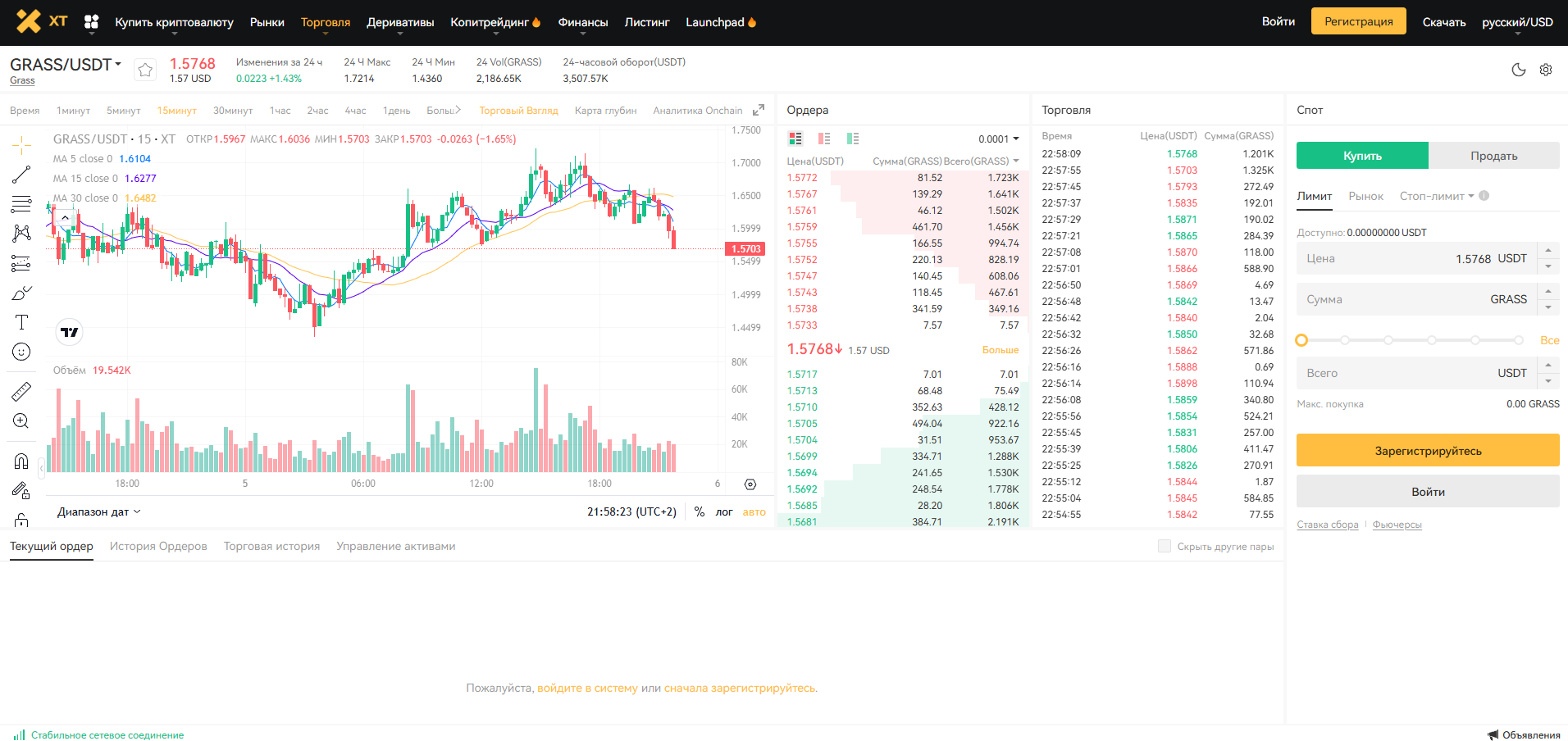Click the XT logo
Screen dimensions: 1568x741
(42, 21)
